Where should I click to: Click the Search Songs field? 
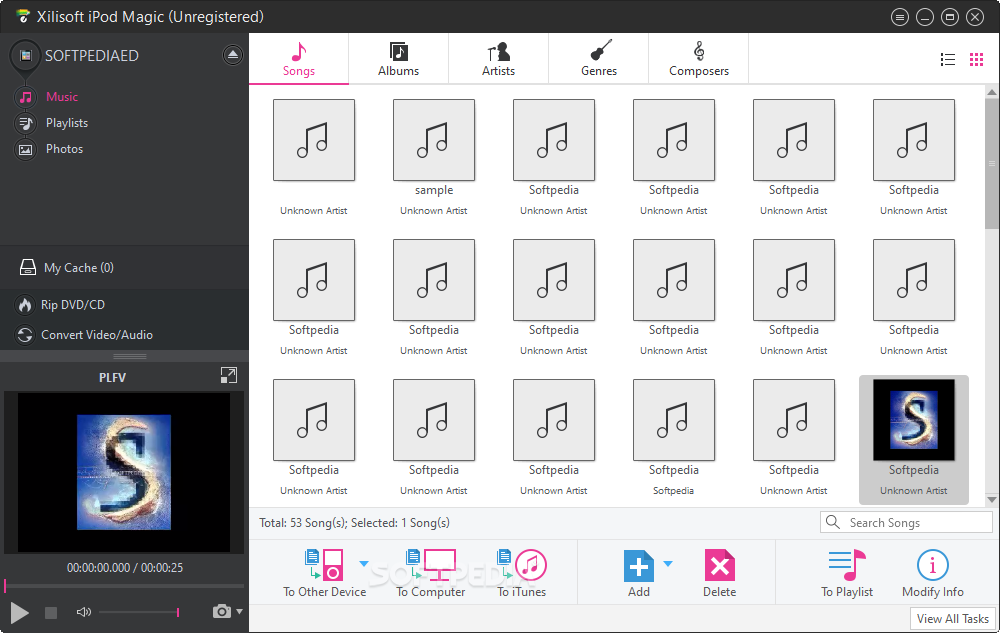[906, 523]
